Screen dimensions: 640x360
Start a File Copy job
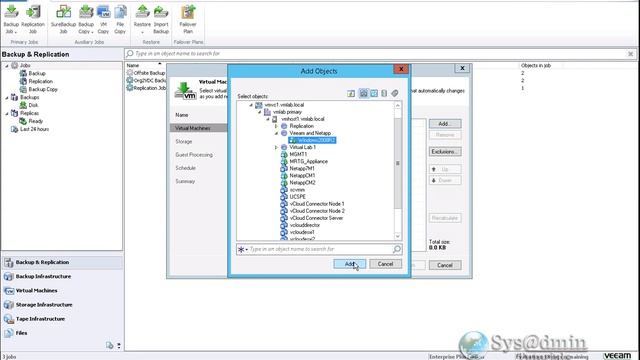point(120,20)
